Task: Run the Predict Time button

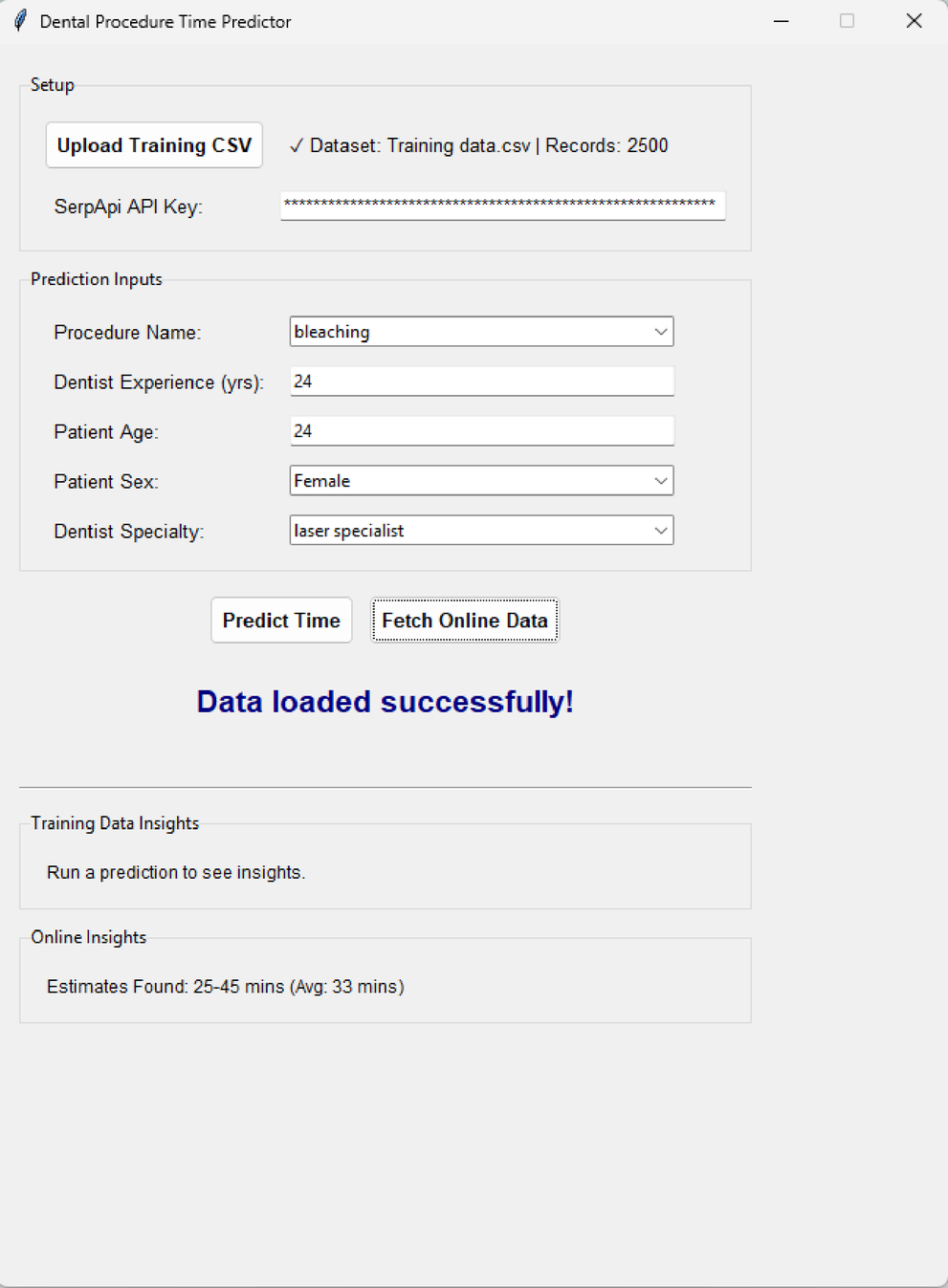Action: 281,621
